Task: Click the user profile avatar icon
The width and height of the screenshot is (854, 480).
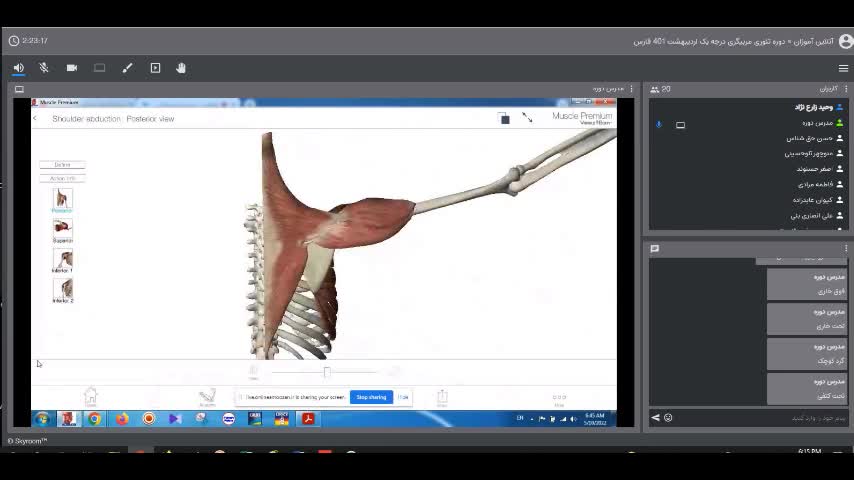Action: pyautogui.click(x=846, y=41)
